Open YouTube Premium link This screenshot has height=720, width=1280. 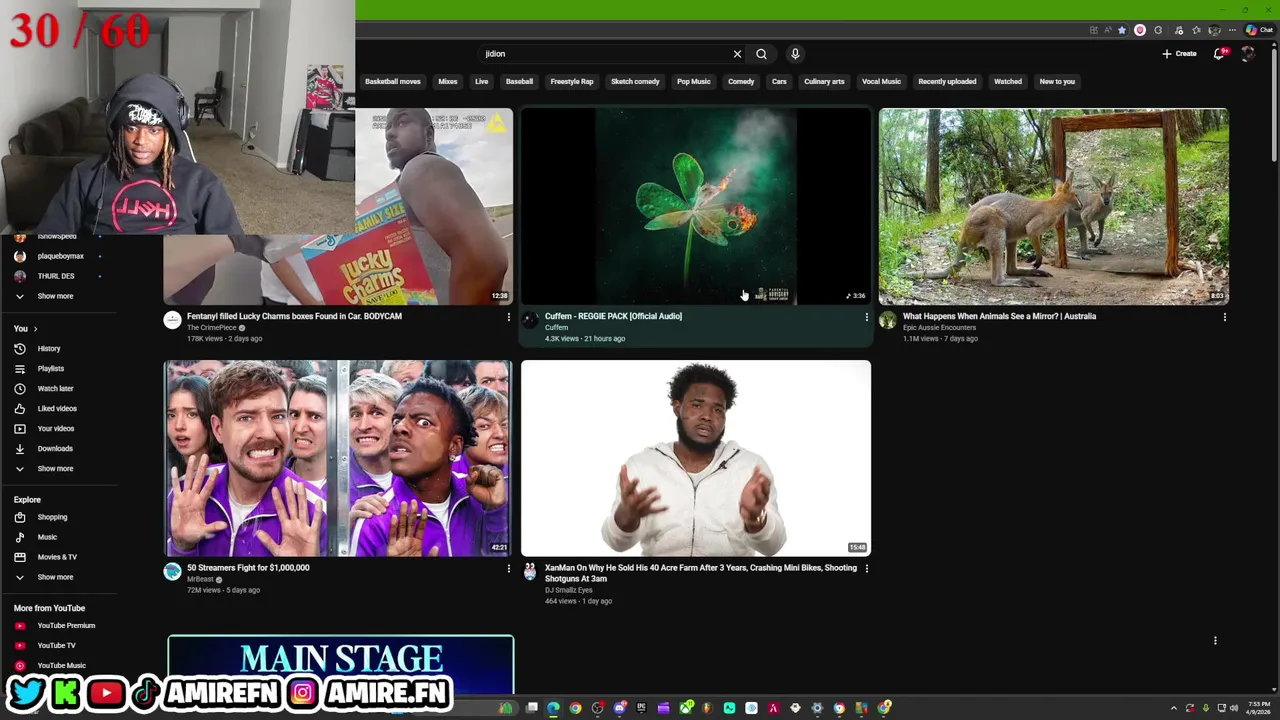(66, 625)
